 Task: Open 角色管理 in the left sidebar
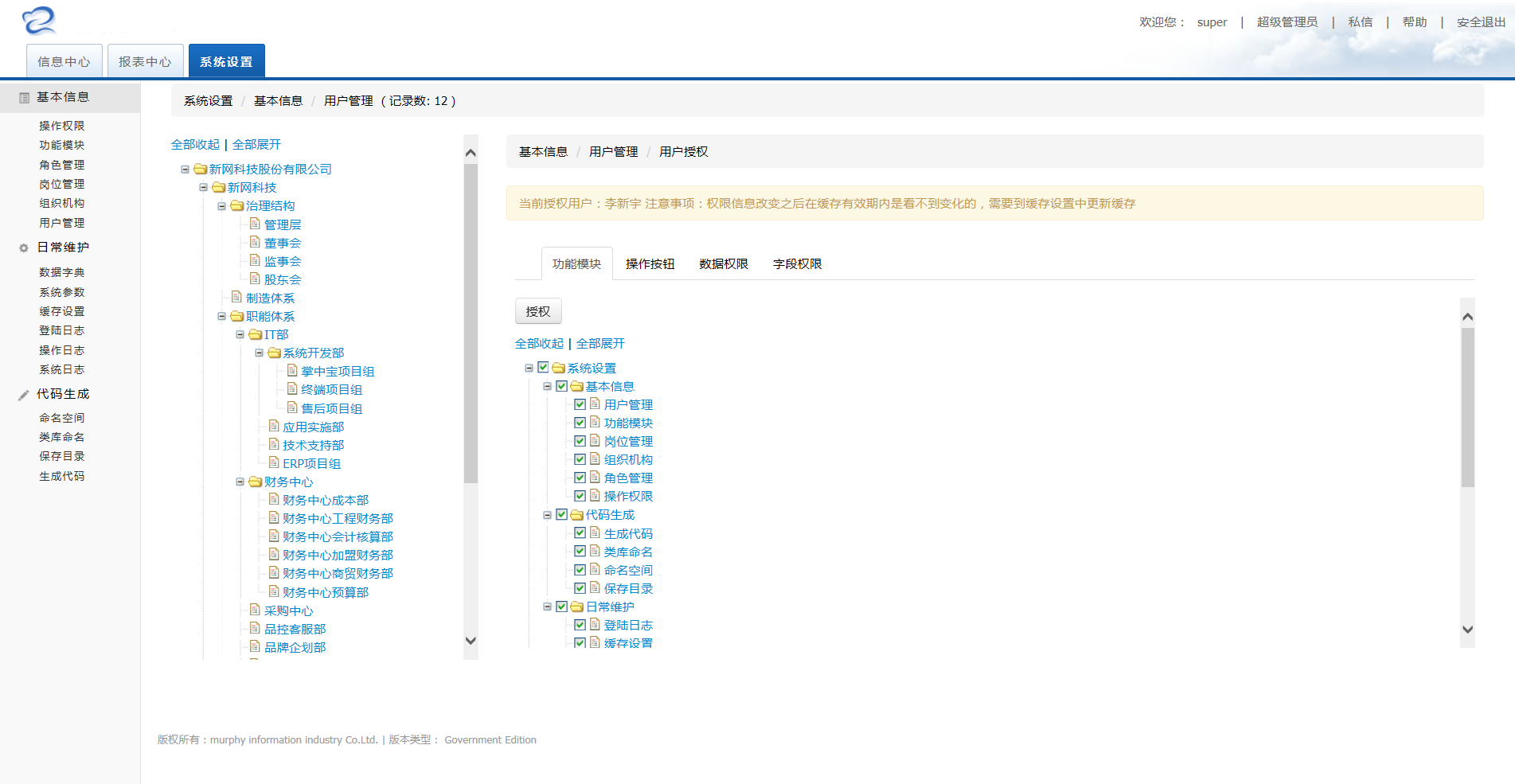coord(62,165)
